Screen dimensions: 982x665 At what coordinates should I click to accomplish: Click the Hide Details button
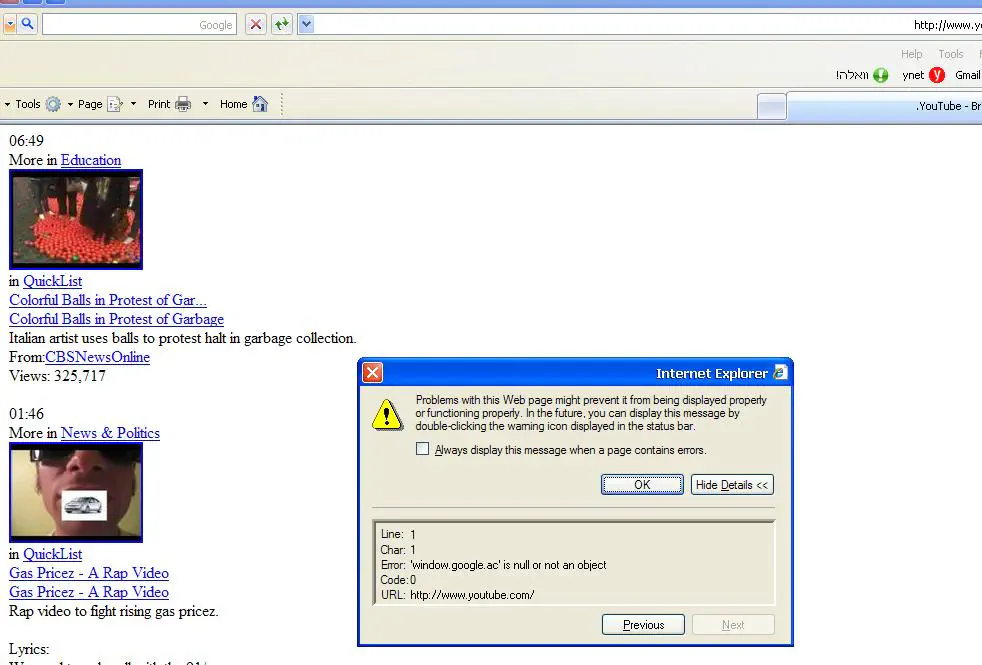[732, 485]
